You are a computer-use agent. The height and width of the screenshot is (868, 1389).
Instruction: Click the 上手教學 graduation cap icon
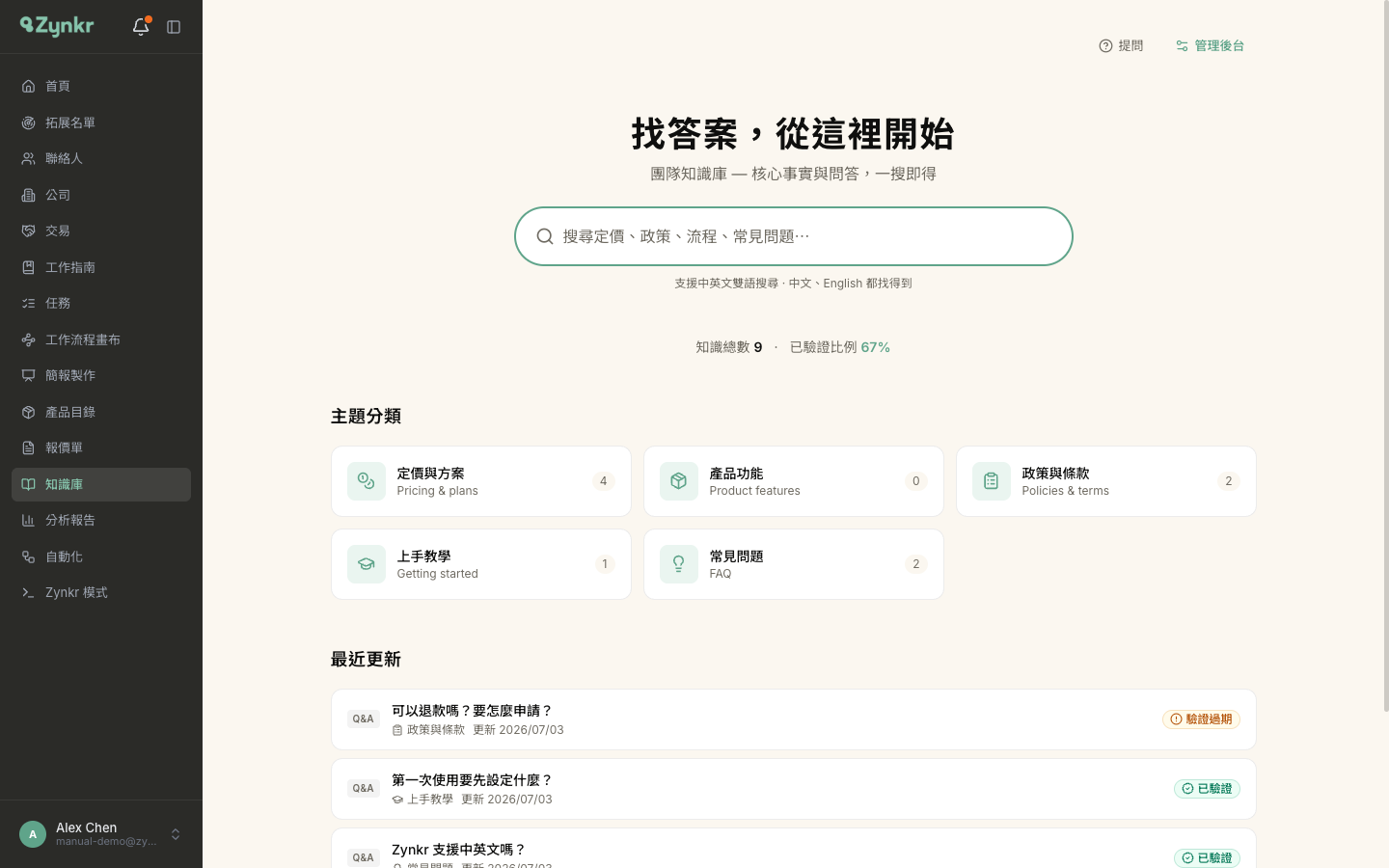(367, 564)
